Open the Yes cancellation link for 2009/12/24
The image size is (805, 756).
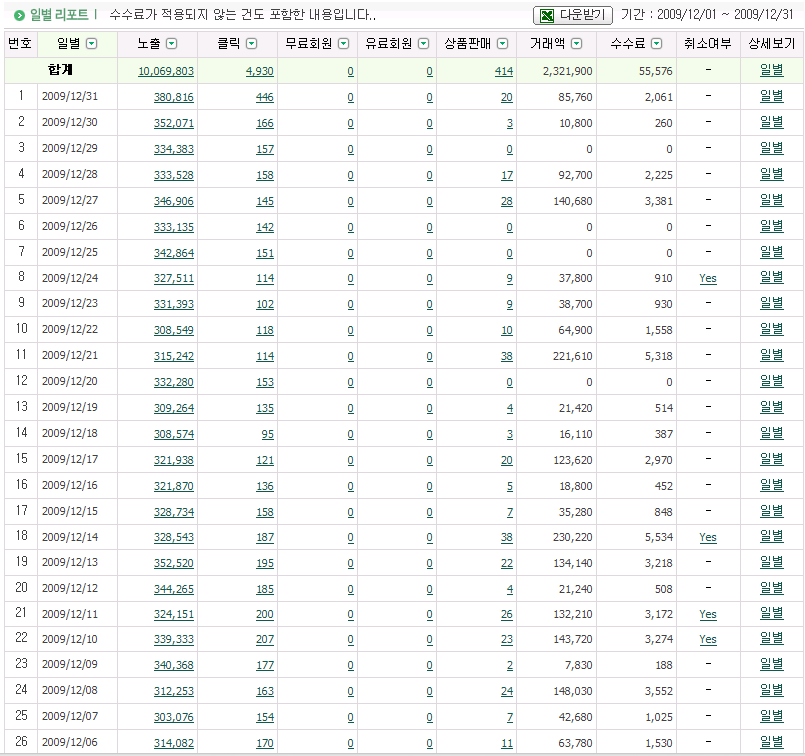pos(708,279)
